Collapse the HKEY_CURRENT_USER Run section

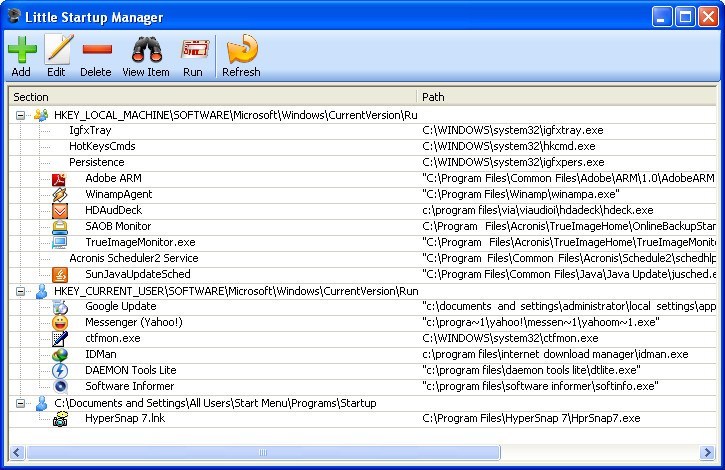tap(20, 291)
